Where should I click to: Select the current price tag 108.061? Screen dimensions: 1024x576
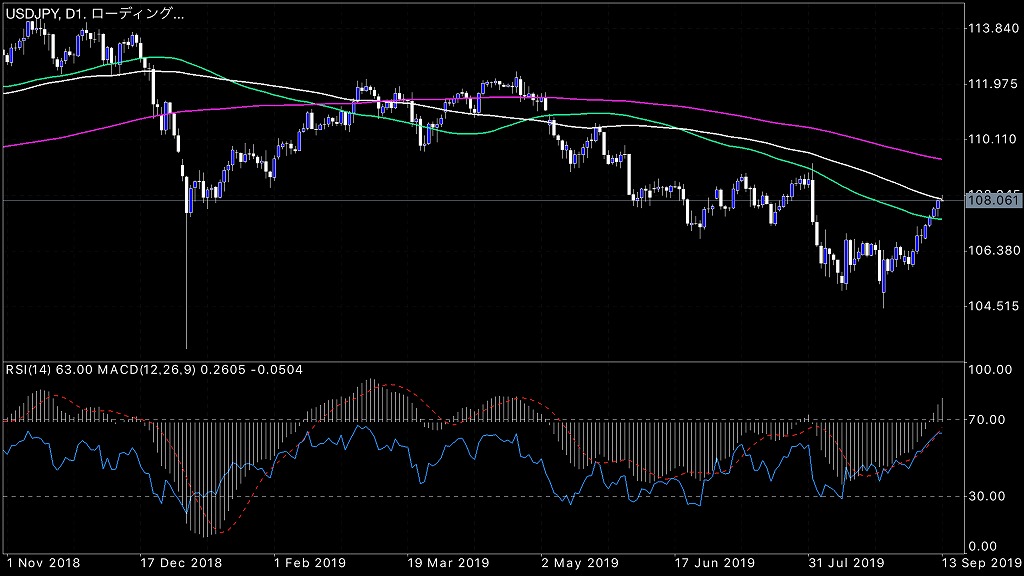pos(993,201)
